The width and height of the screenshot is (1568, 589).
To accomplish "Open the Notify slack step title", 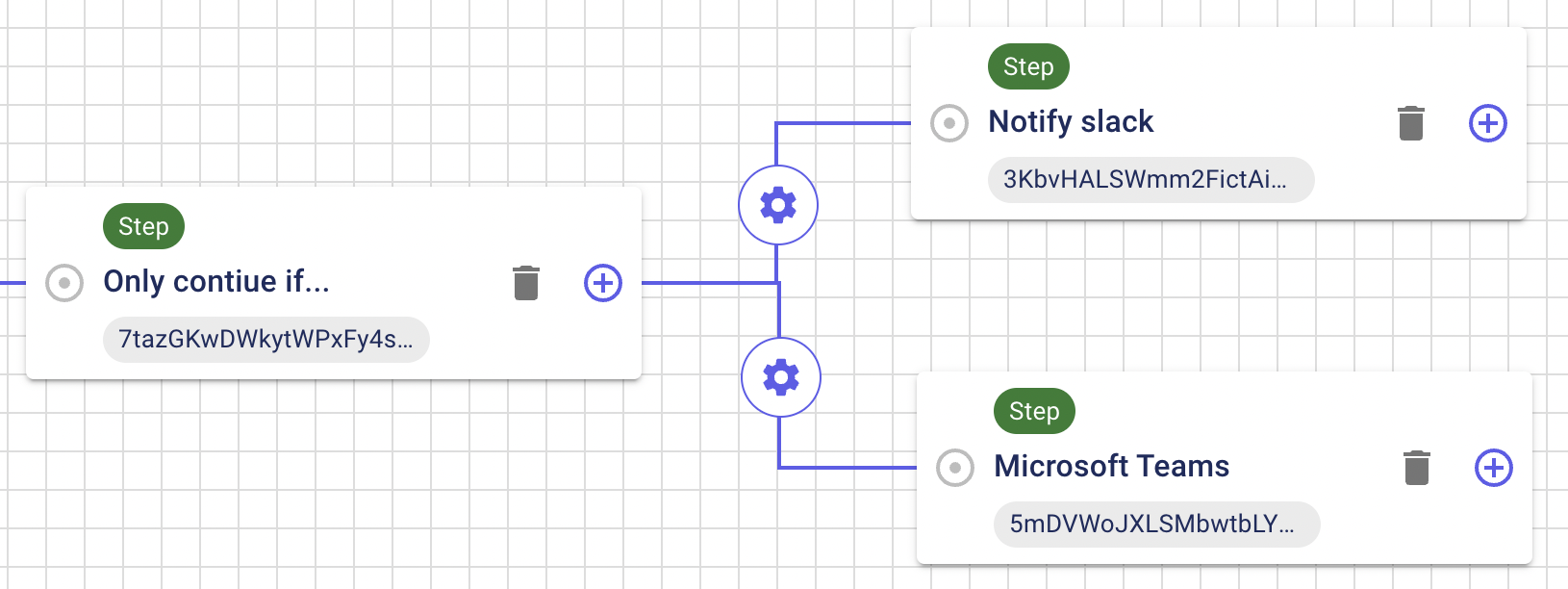I will click(1071, 122).
